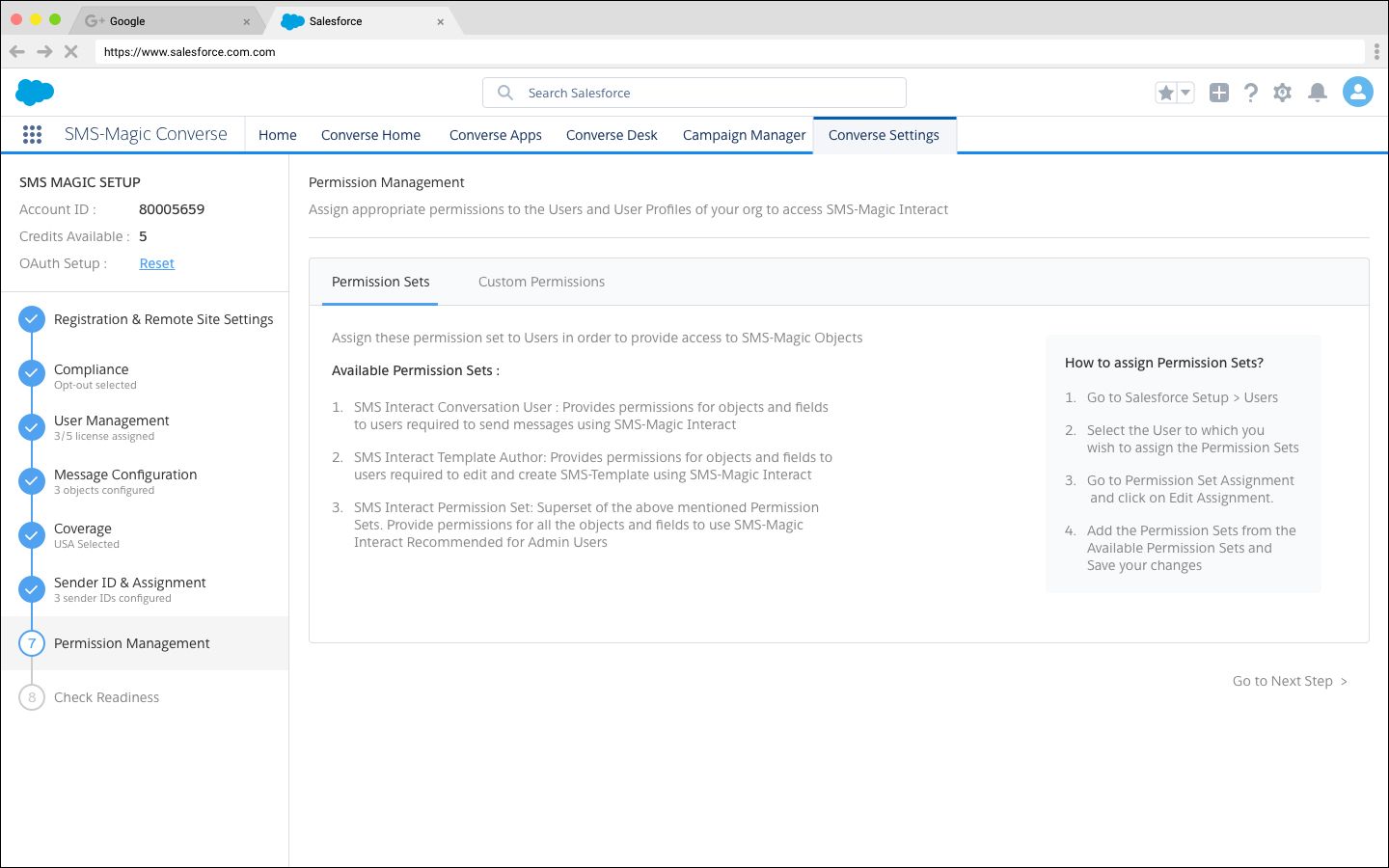
Task: Open Sender ID & Assignment step
Action: (x=129, y=583)
